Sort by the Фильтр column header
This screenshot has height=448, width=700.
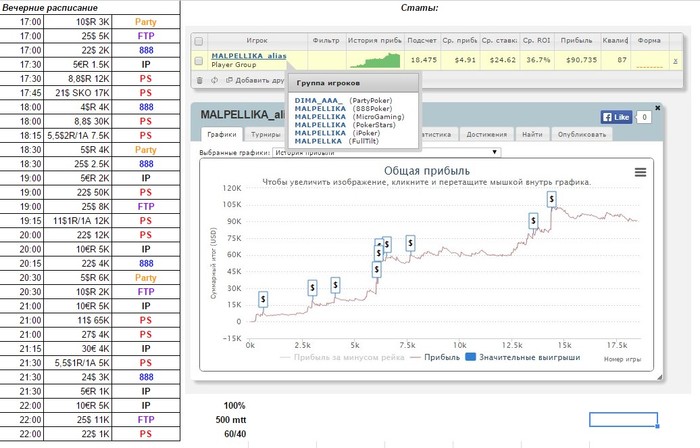point(326,41)
